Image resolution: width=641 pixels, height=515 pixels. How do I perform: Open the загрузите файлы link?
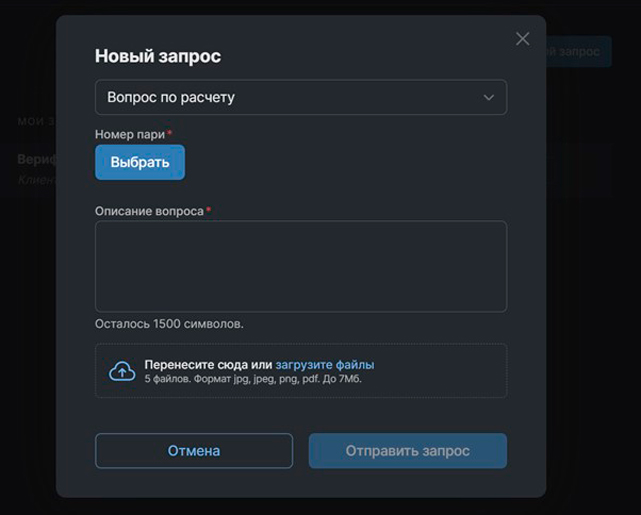pos(325,365)
